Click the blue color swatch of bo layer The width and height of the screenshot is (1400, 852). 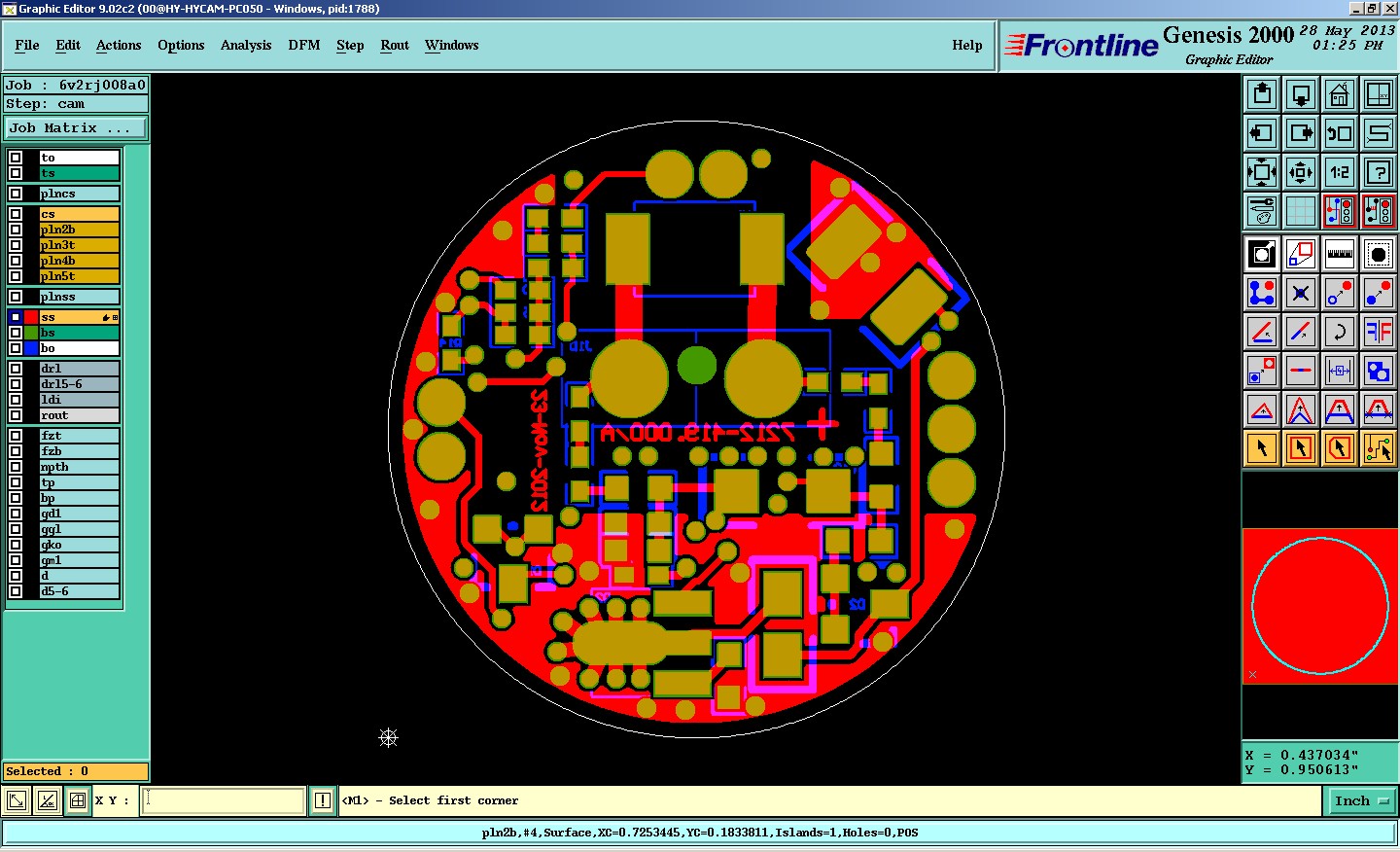click(31, 348)
